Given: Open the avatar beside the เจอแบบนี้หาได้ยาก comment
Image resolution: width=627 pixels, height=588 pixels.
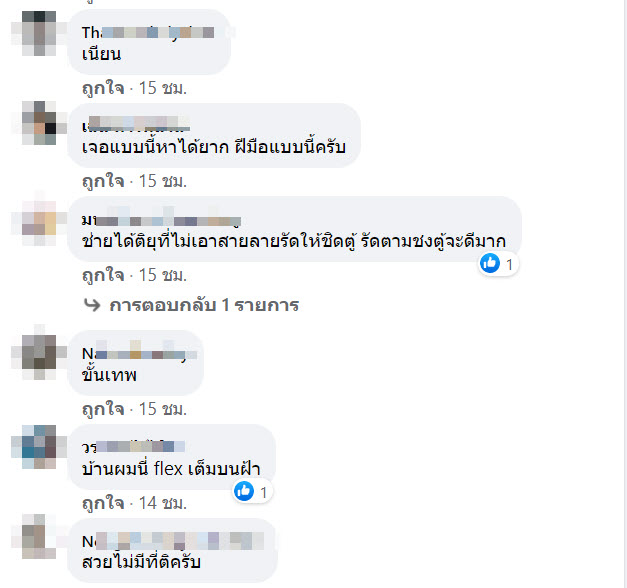Looking at the screenshot, I should pos(39,123).
